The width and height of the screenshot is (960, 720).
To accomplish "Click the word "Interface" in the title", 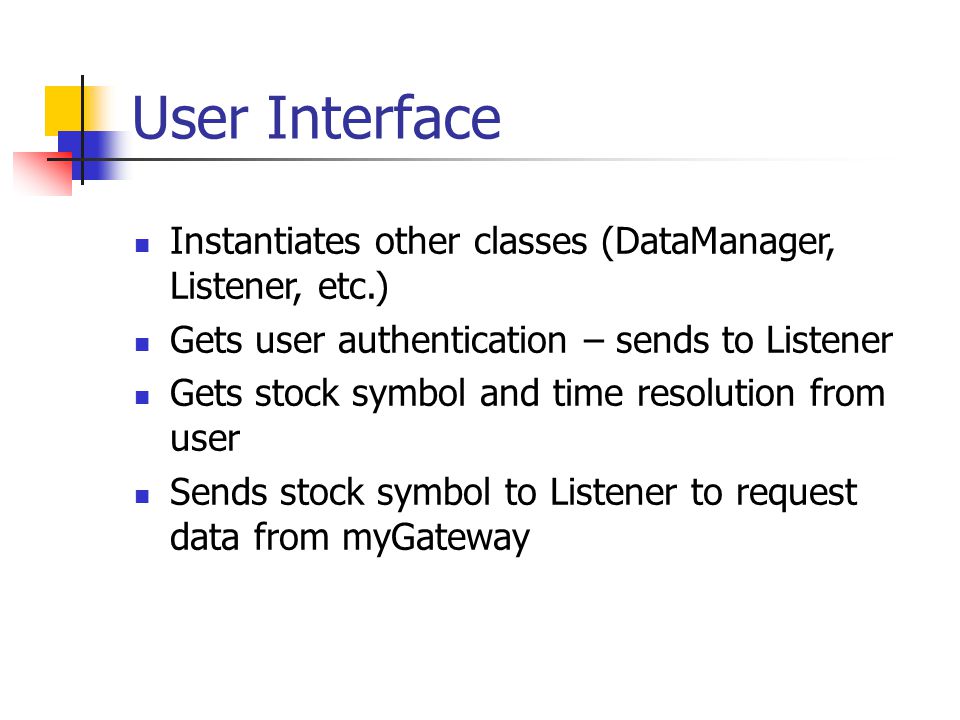I will 384,117.
